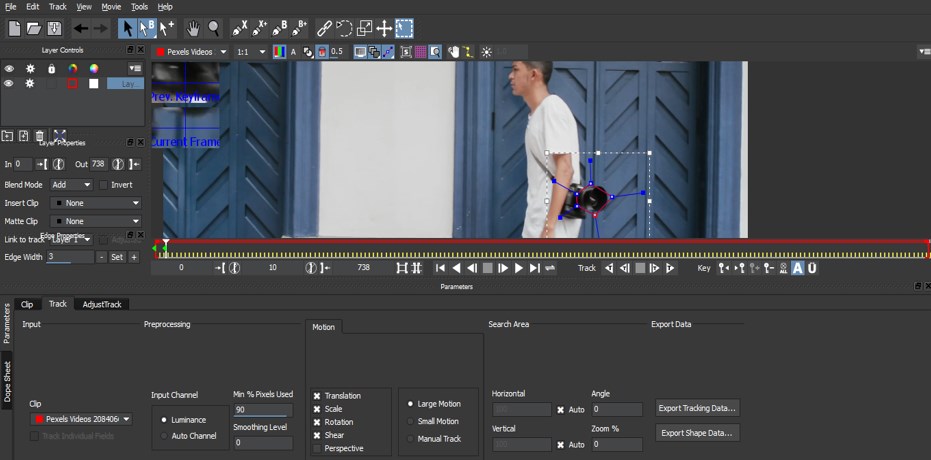Image resolution: width=931 pixels, height=460 pixels.
Task: Click Export Shape Data button
Action: [698, 433]
